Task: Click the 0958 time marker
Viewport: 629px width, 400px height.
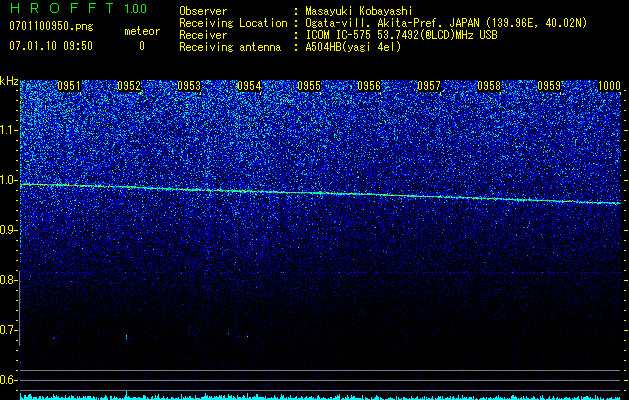Action: tap(489, 86)
